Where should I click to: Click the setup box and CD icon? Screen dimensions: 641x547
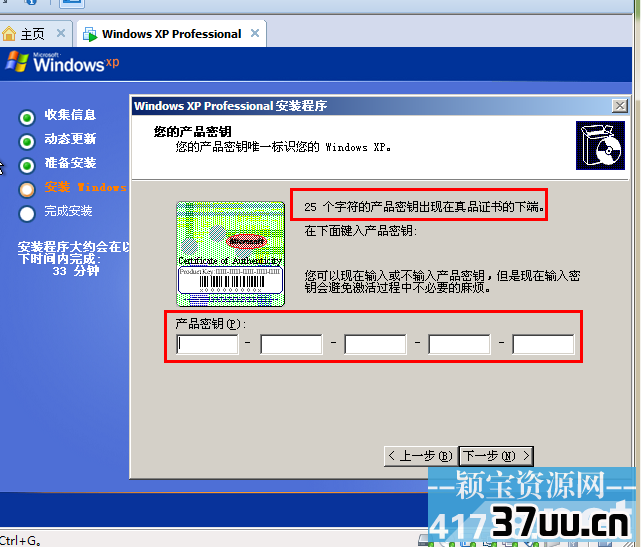(600, 145)
